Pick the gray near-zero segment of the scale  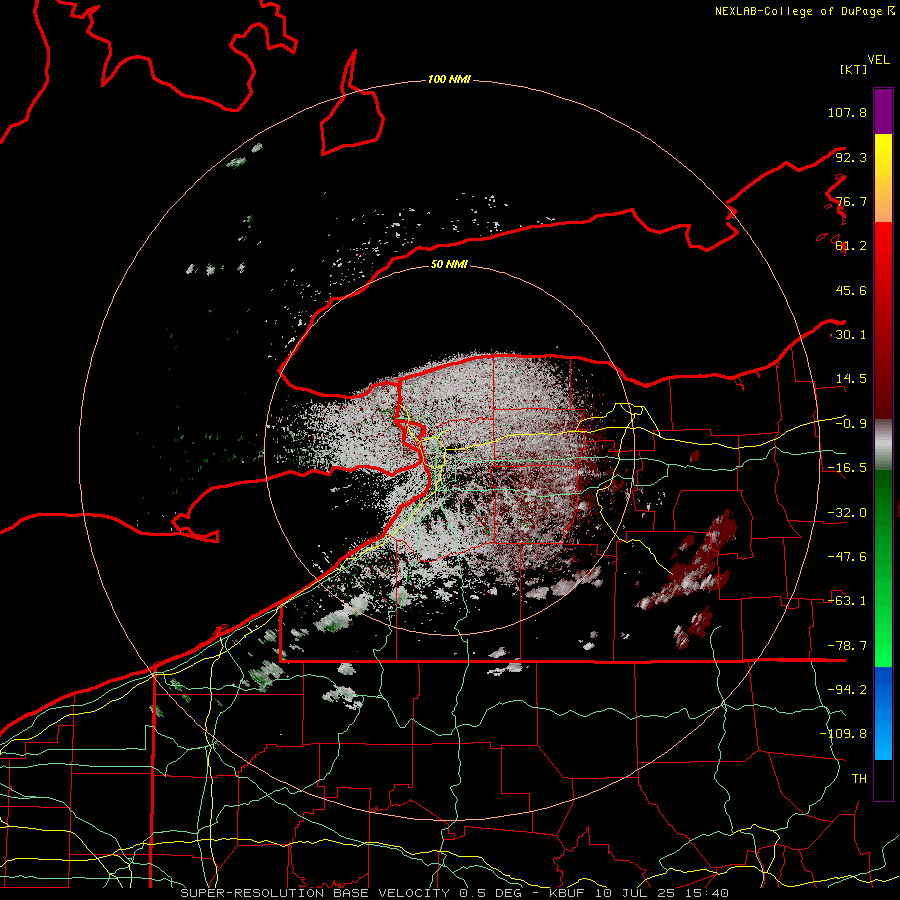coord(883,445)
